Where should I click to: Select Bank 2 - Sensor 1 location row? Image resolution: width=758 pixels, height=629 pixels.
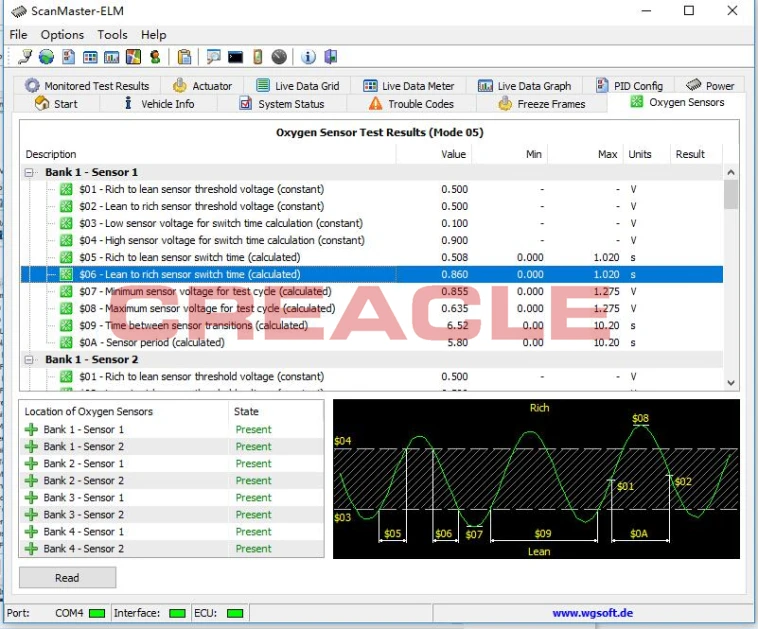coord(171,464)
